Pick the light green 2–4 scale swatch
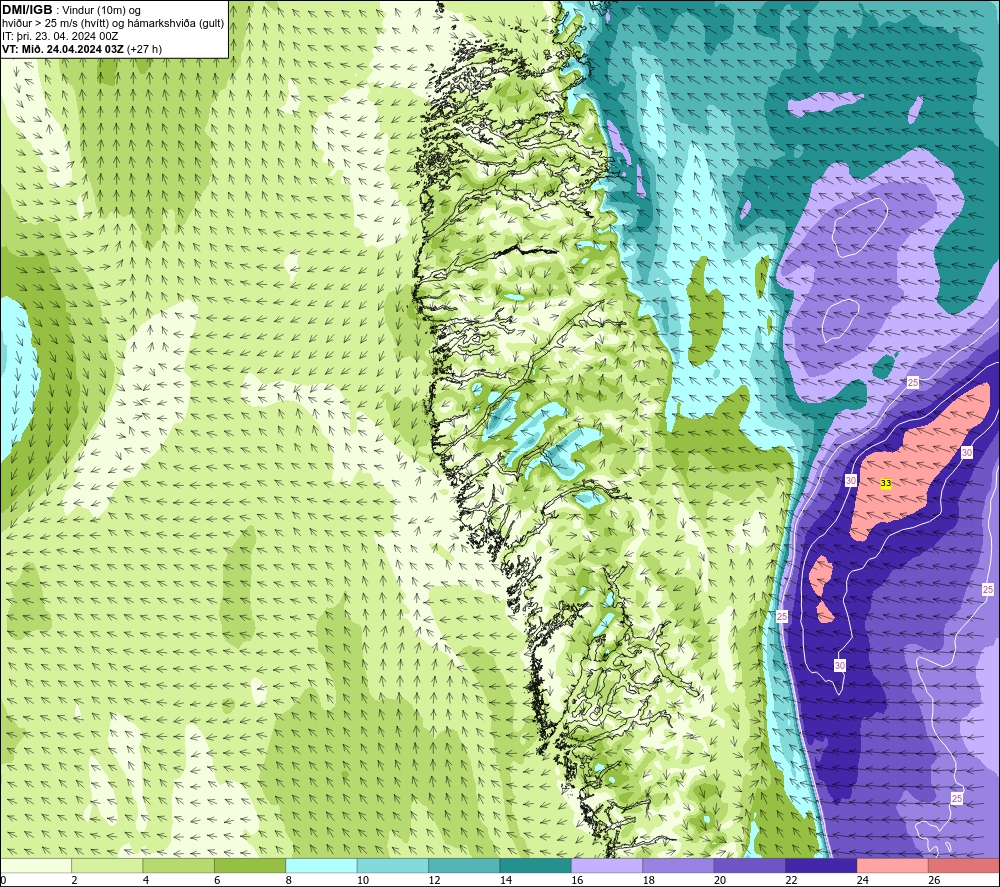This screenshot has width=1000, height=887. (107, 865)
